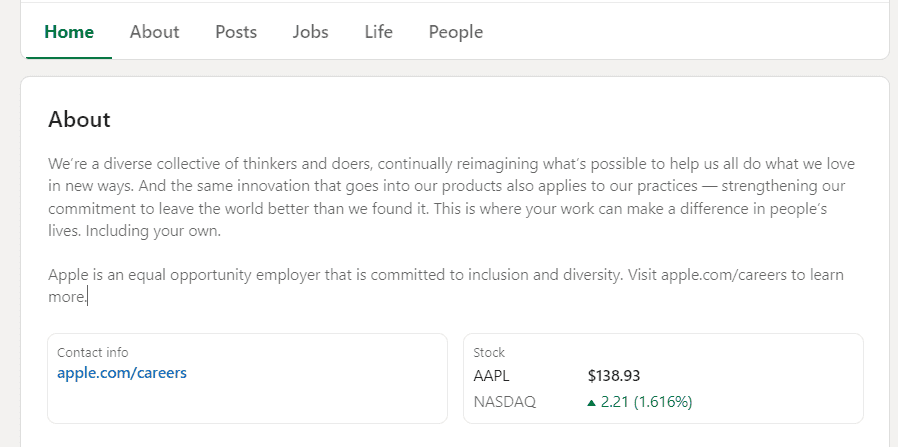This screenshot has height=447, width=898.
Task: Click the 2.21 (1.616%) stock change
Action: (647, 402)
